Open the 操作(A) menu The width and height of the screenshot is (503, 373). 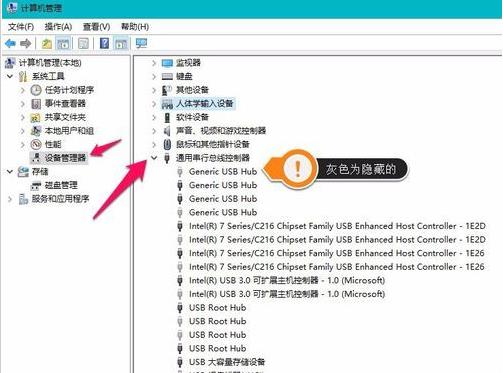[x=58, y=27]
